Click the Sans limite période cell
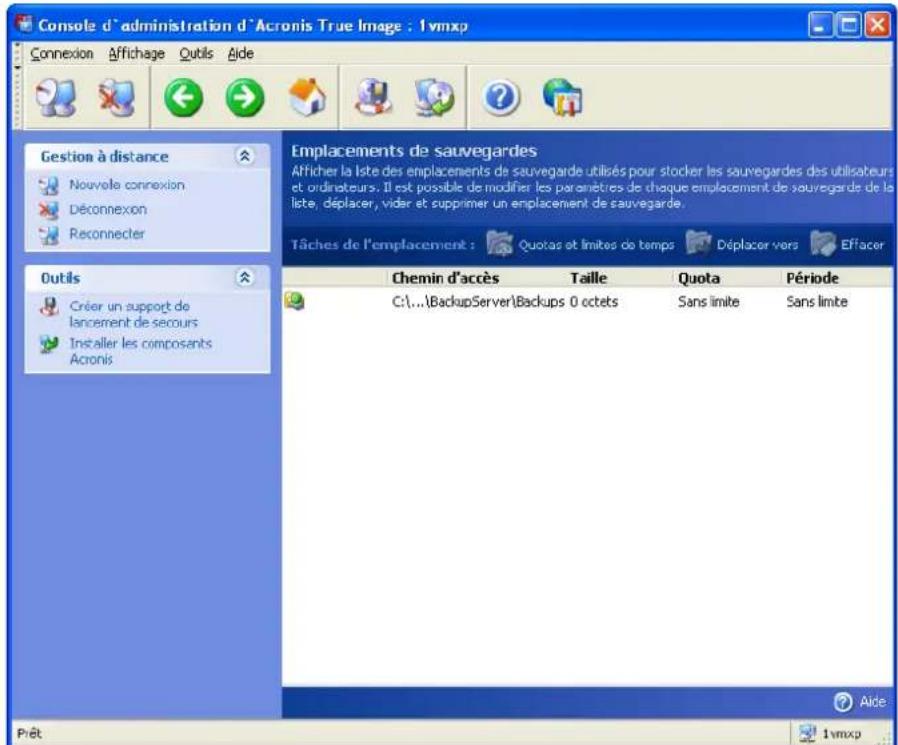 click(817, 302)
